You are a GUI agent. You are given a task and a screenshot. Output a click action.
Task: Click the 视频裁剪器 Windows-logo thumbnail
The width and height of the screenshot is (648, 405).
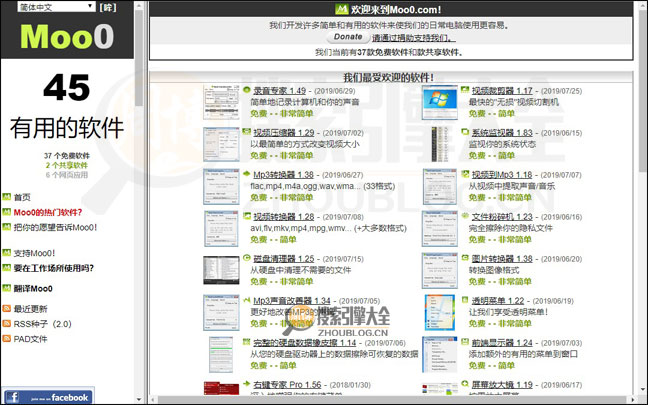(x=439, y=102)
